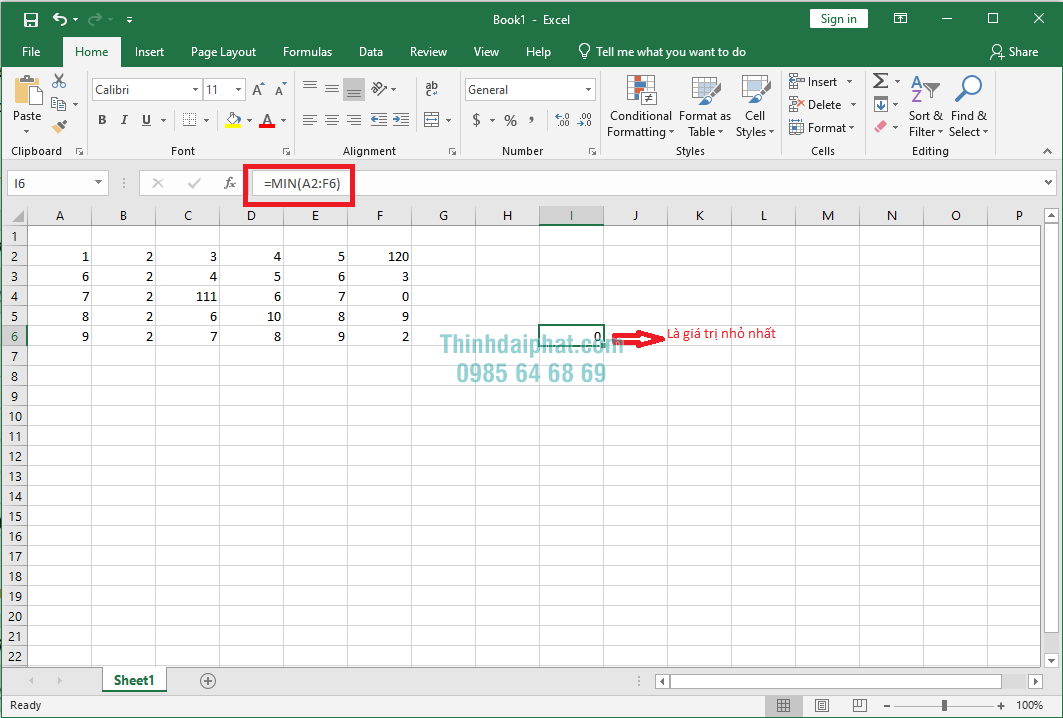Add a new sheet with plus icon

pyautogui.click(x=208, y=680)
